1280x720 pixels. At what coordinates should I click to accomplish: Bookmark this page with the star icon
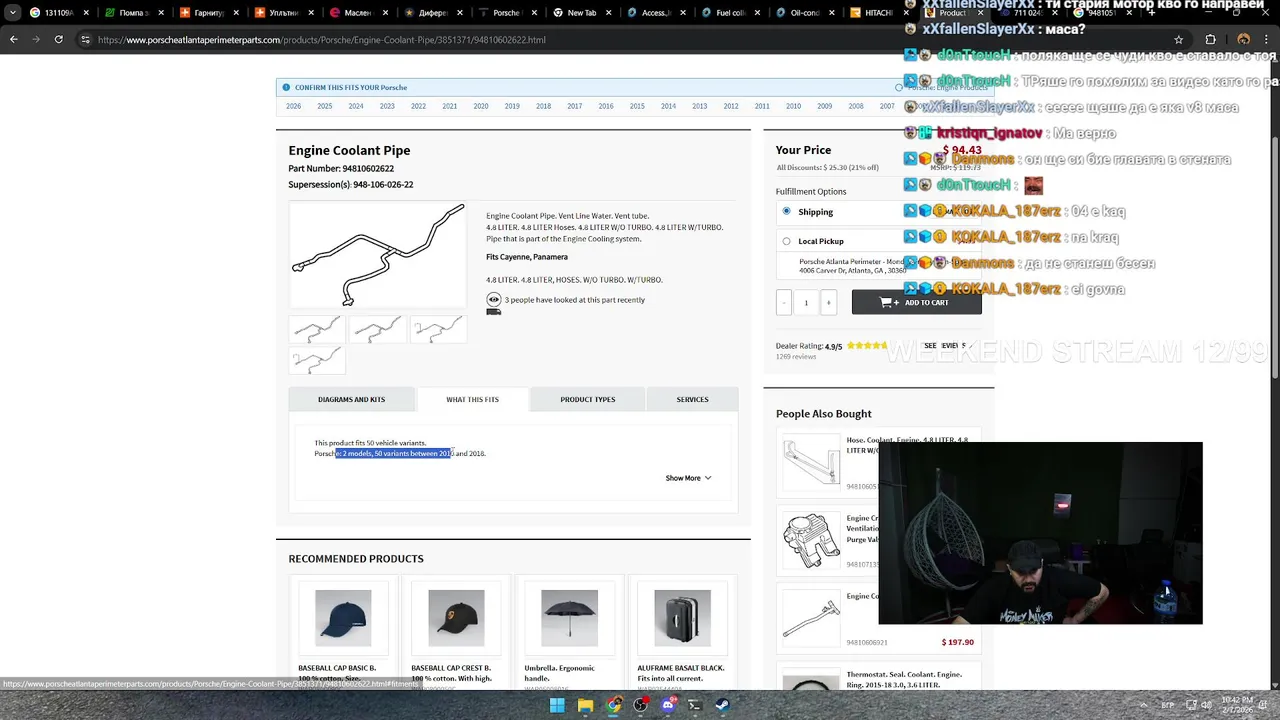(x=1179, y=39)
